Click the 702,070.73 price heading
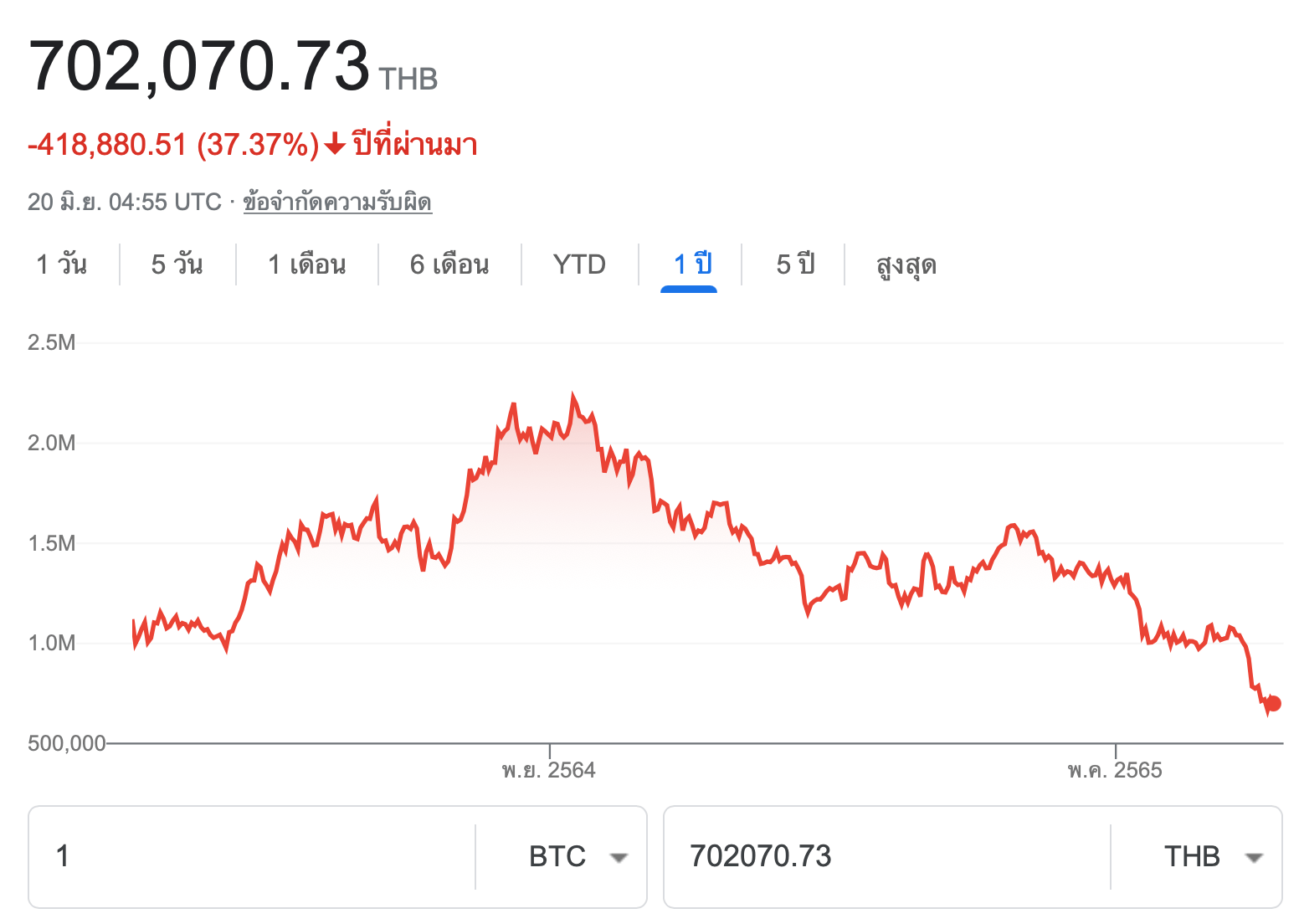The image size is (1299, 924). [199, 65]
